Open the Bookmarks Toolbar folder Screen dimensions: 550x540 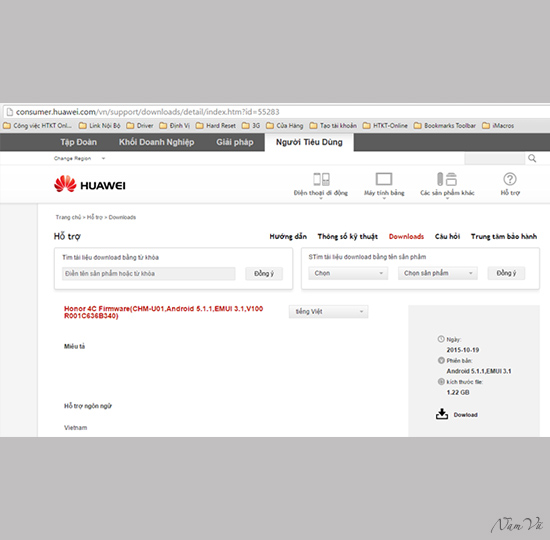pyautogui.click(x=444, y=125)
